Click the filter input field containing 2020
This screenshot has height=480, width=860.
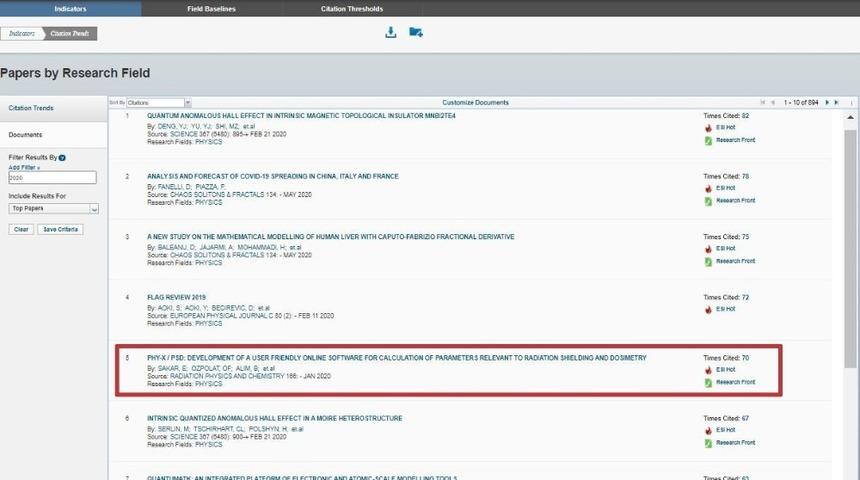coord(52,178)
